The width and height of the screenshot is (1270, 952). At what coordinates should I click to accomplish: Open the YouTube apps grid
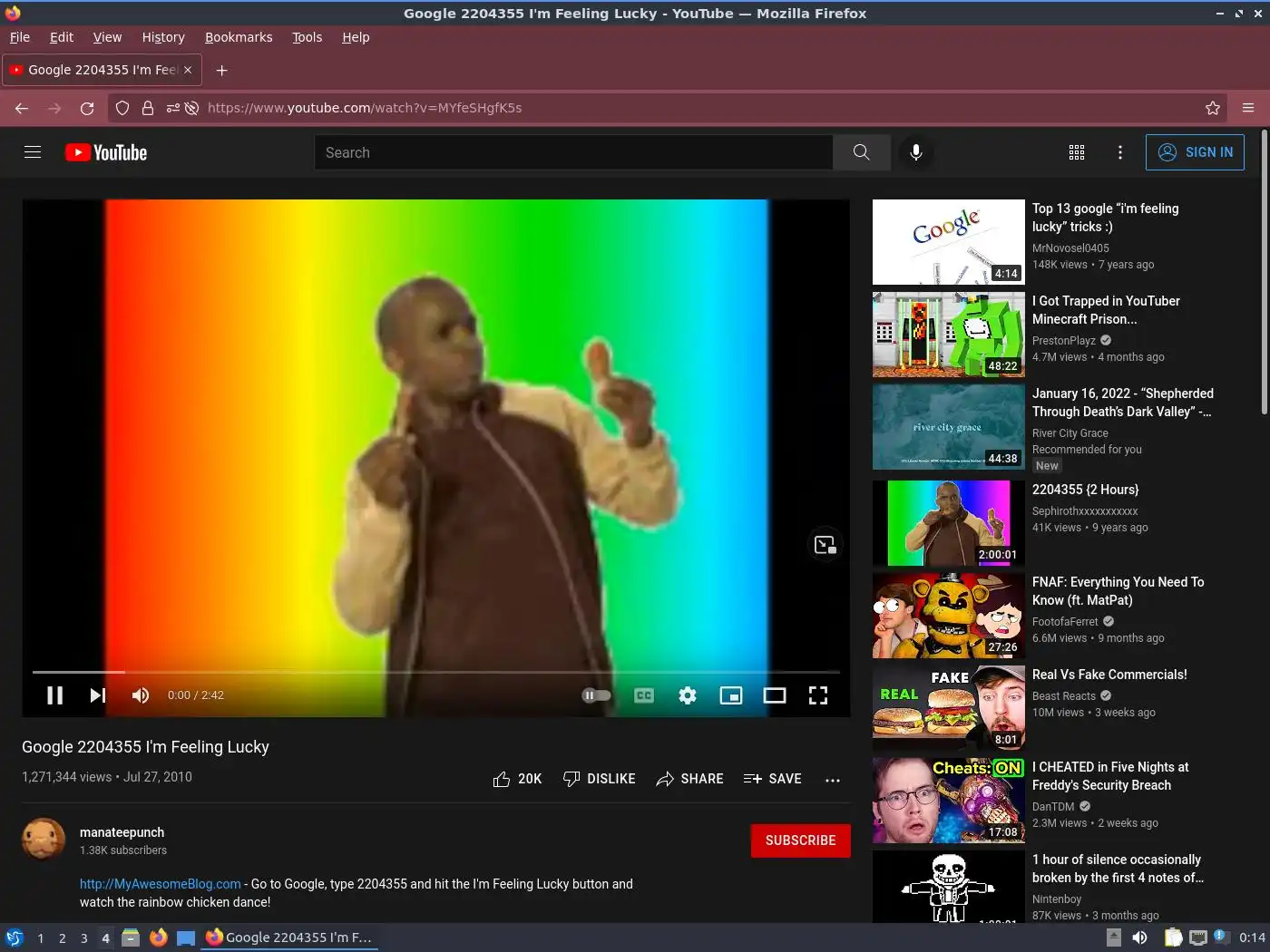[1077, 152]
